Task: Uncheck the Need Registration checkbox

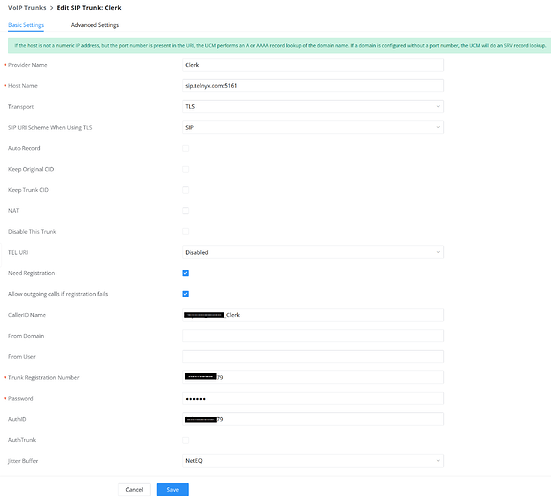Action: [186, 273]
